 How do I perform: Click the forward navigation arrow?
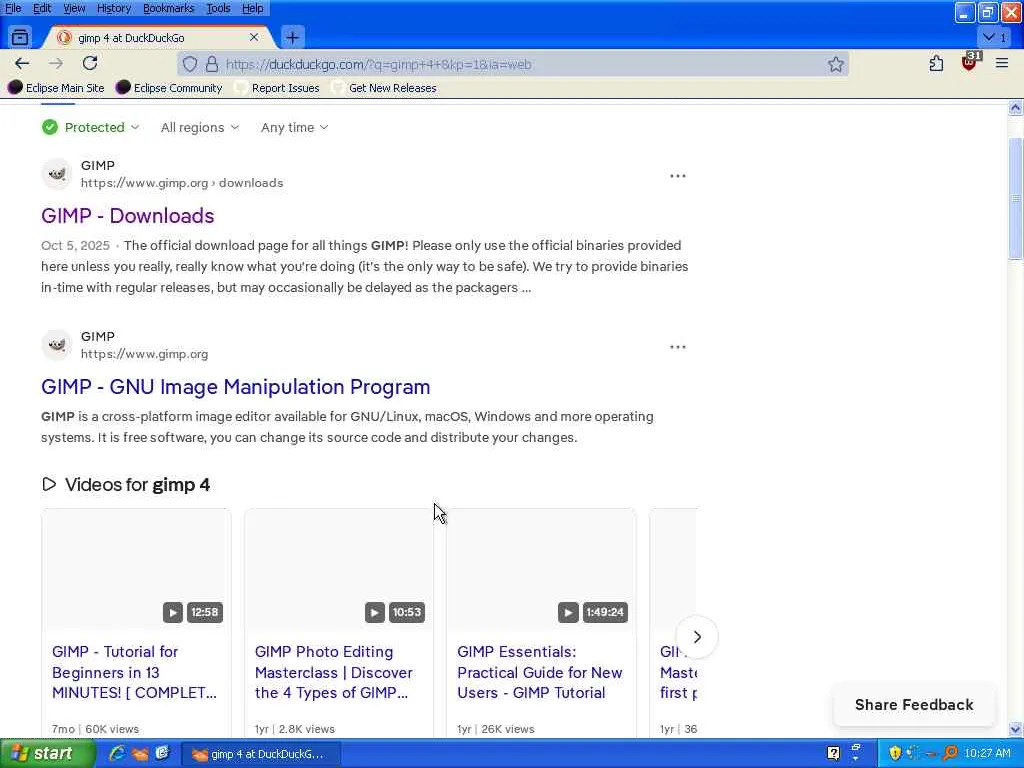(56, 63)
